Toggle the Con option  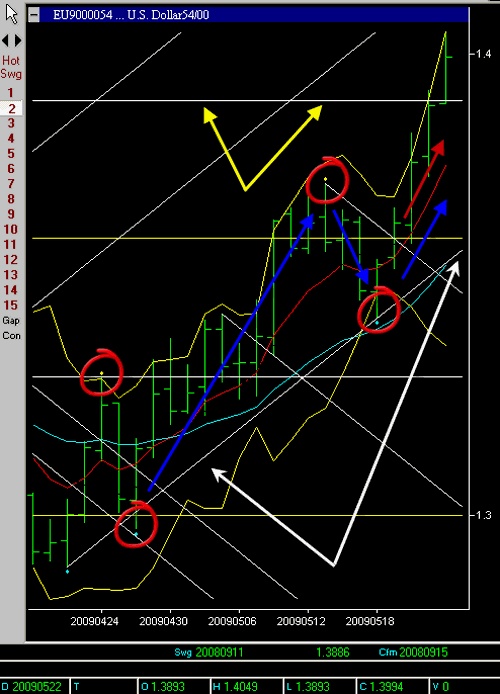11,335
